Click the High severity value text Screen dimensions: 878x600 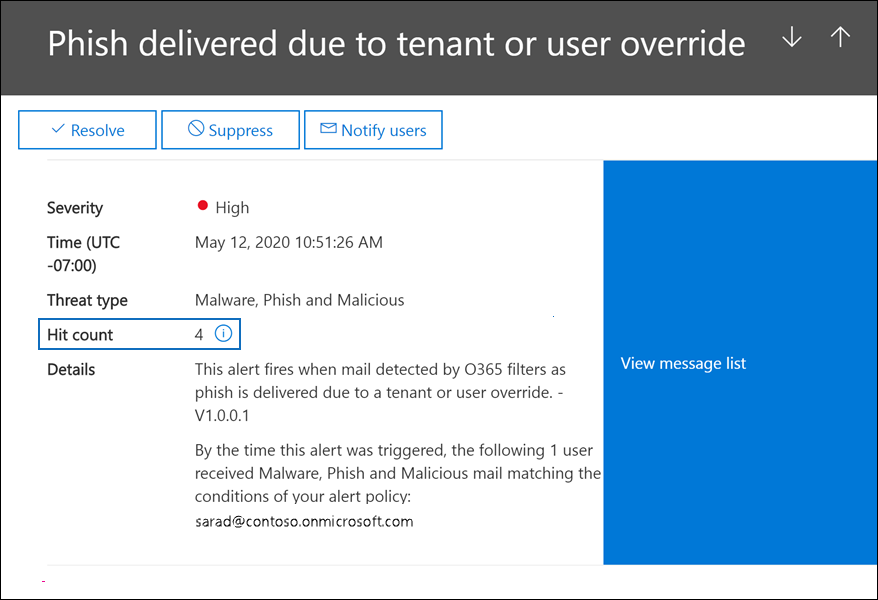point(232,208)
